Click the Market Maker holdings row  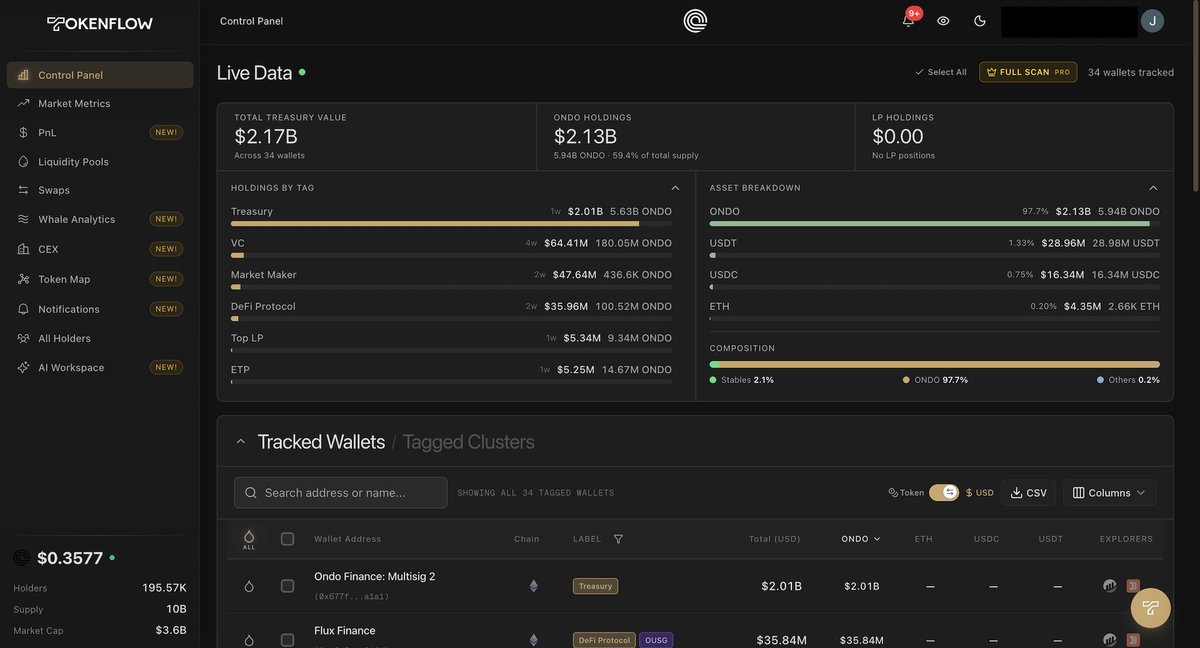[x=451, y=279]
